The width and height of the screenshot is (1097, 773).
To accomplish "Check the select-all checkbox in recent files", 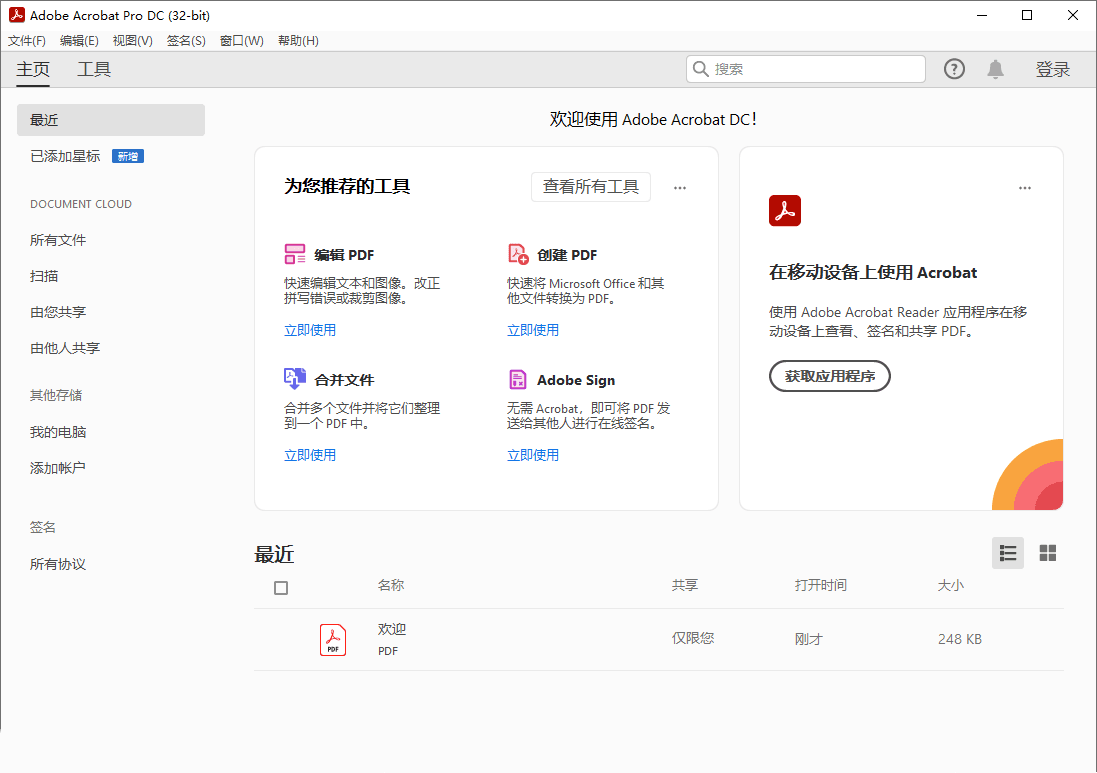I will (x=281, y=587).
